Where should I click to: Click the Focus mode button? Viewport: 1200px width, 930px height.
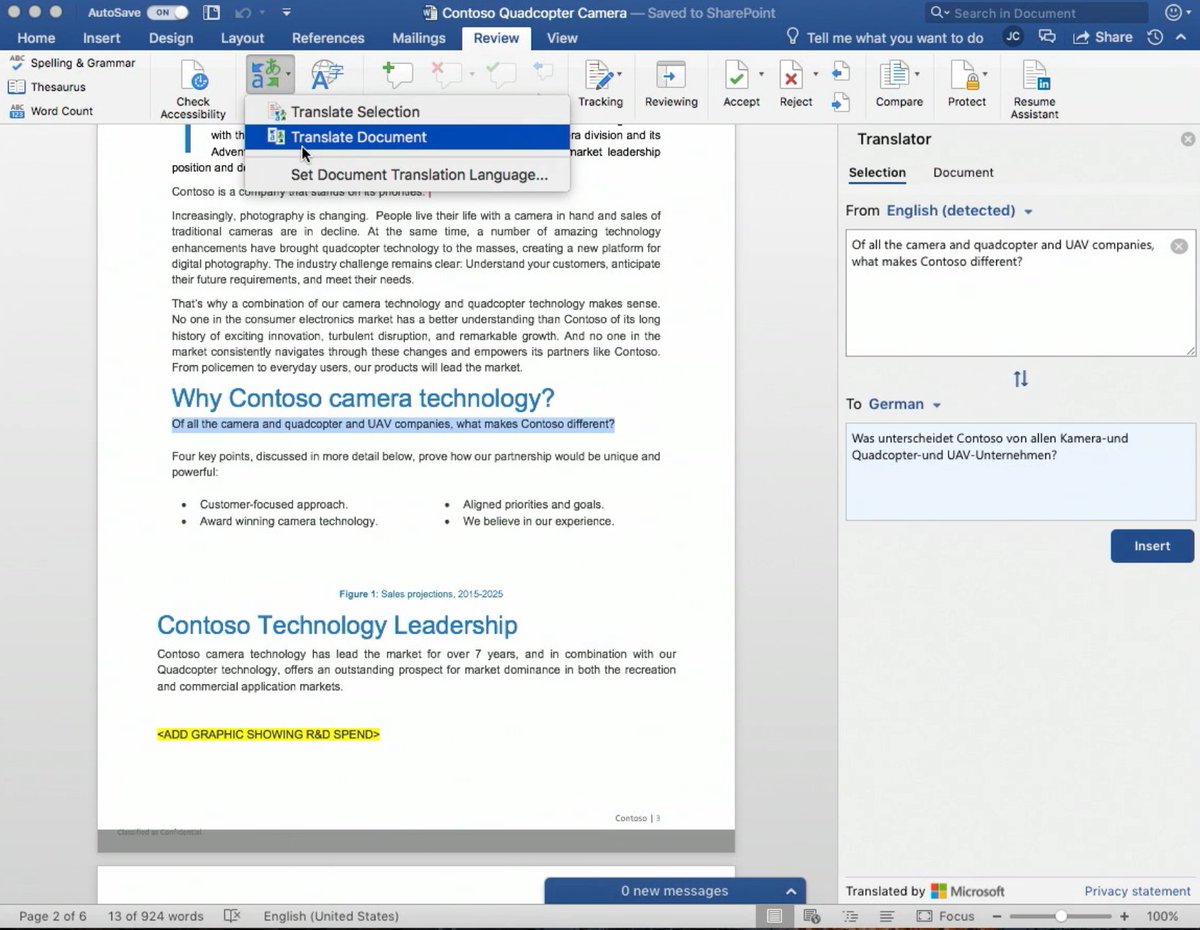point(946,916)
